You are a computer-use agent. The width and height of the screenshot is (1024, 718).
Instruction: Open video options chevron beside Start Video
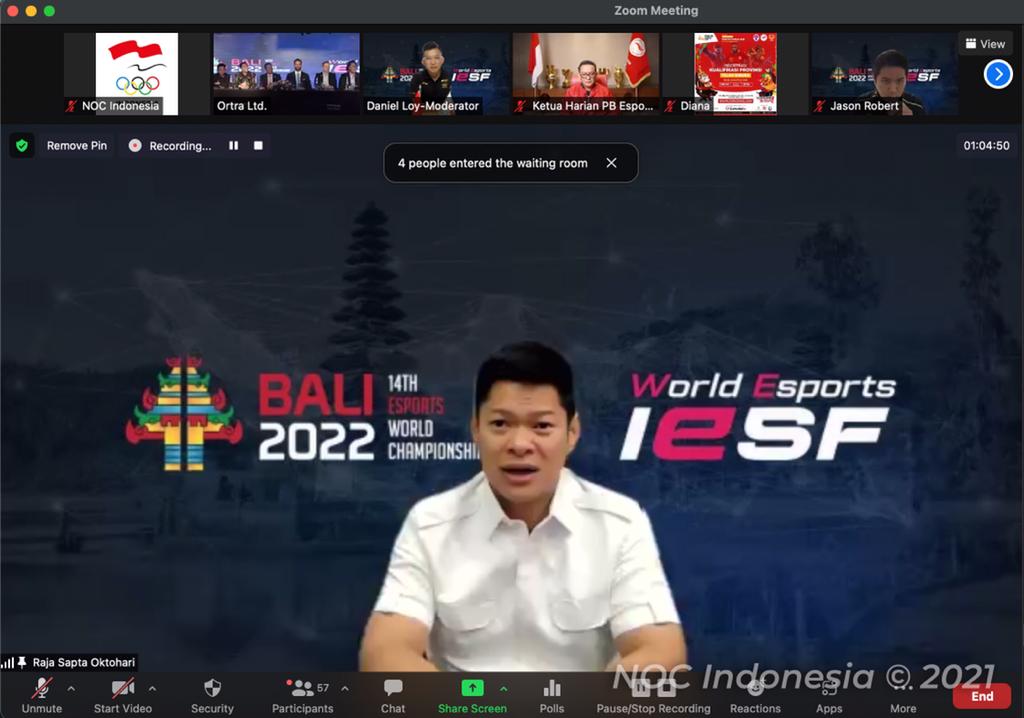[x=152, y=688]
